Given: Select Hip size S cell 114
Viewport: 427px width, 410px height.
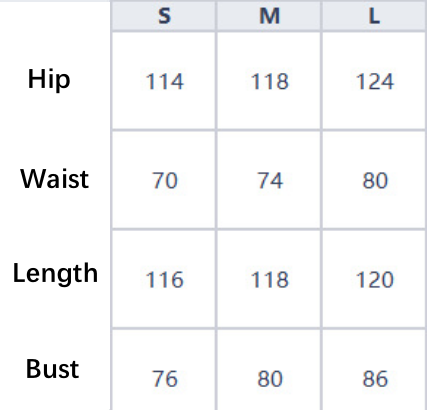Looking at the screenshot, I should point(164,81).
